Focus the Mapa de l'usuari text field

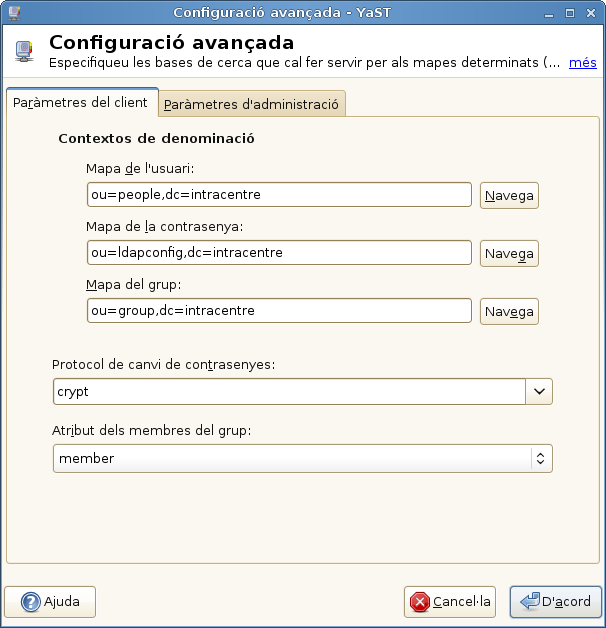279,194
